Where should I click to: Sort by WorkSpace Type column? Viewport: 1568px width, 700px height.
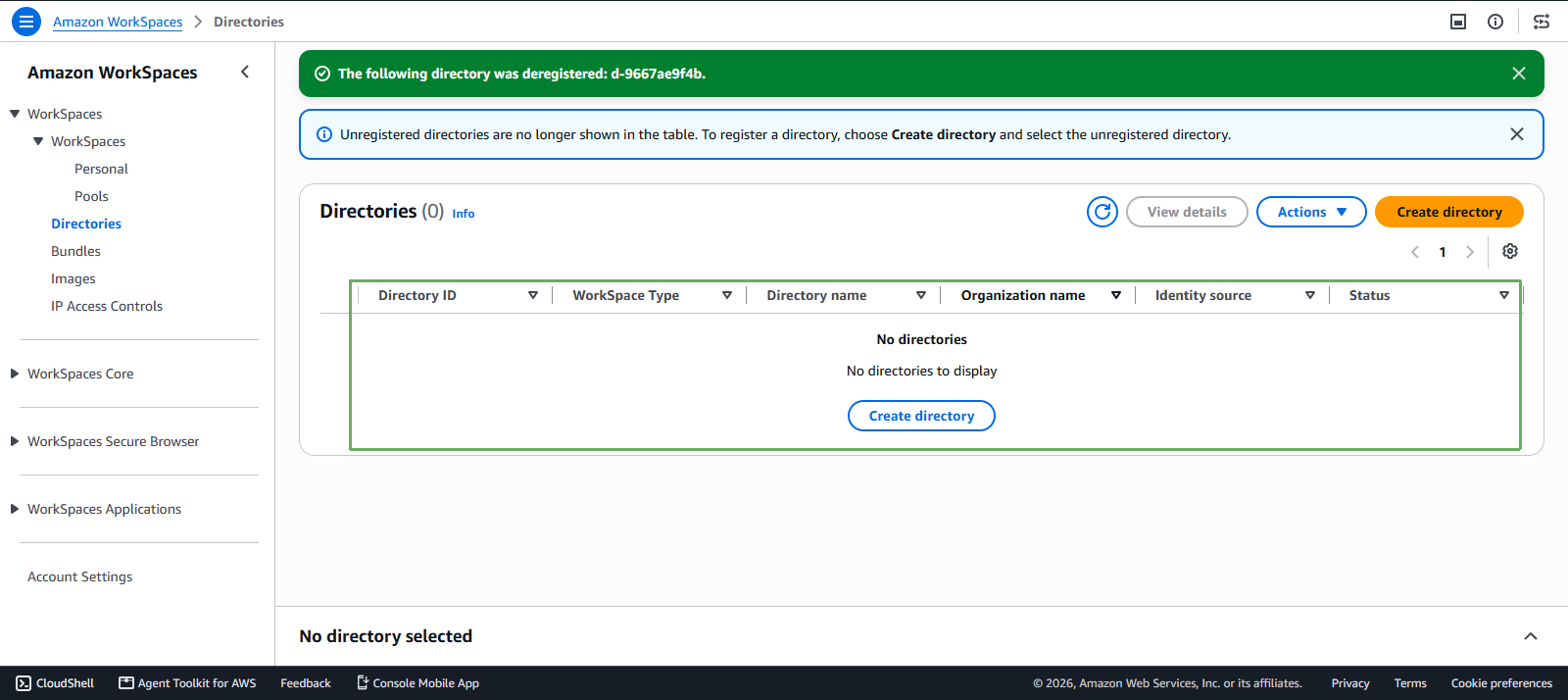[x=727, y=295]
